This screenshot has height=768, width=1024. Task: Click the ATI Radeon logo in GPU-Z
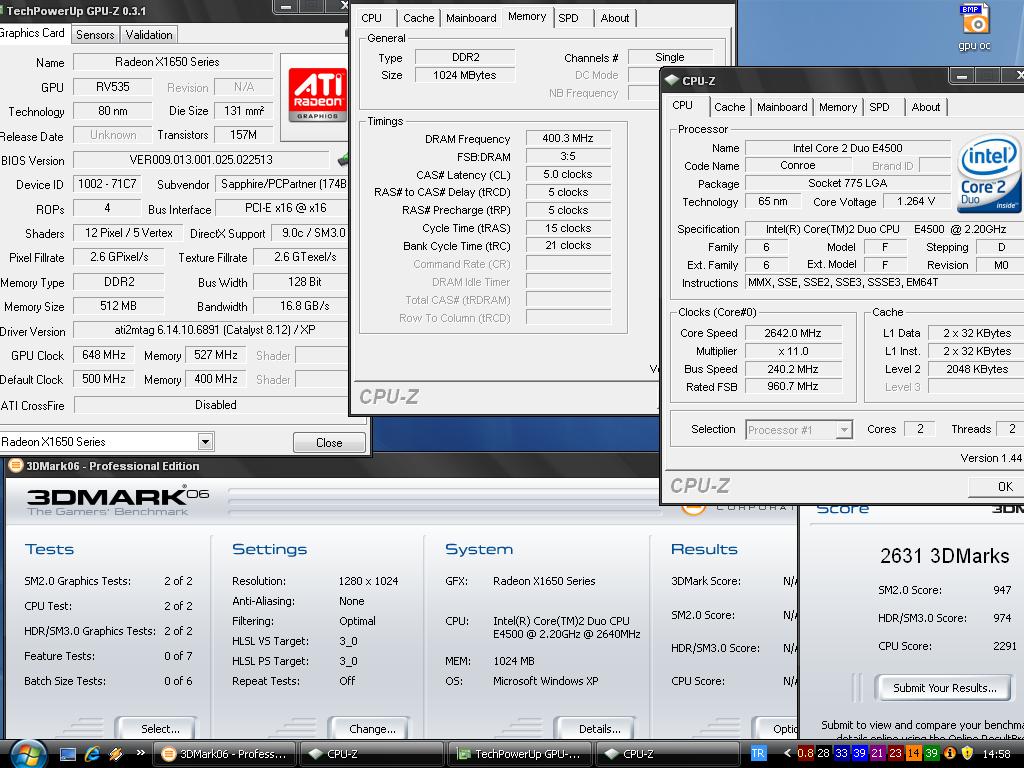coord(317,95)
